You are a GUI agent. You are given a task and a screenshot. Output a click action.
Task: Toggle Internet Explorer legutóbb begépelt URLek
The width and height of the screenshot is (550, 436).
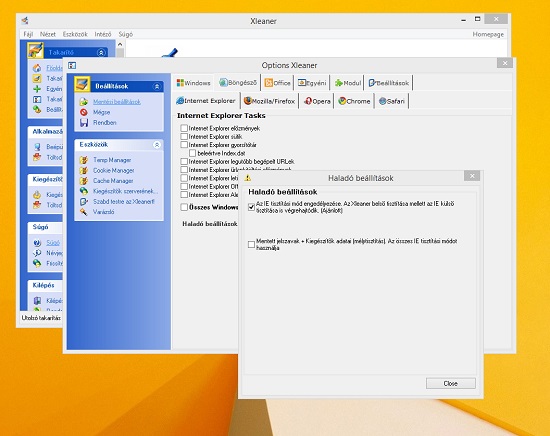184,161
